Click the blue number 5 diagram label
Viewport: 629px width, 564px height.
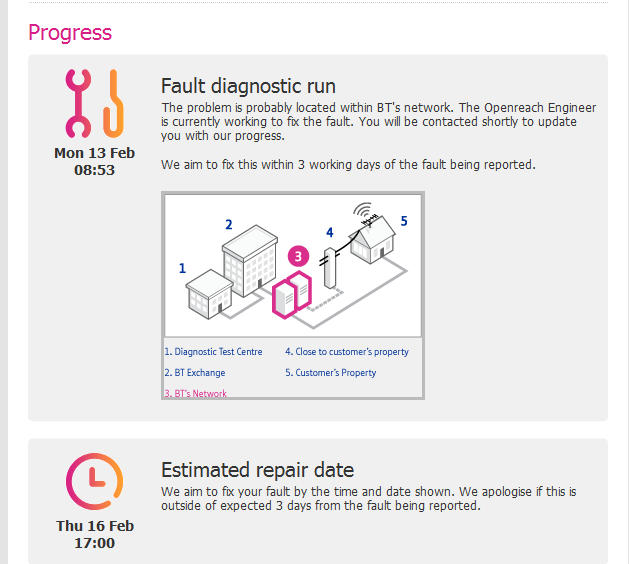(404, 221)
